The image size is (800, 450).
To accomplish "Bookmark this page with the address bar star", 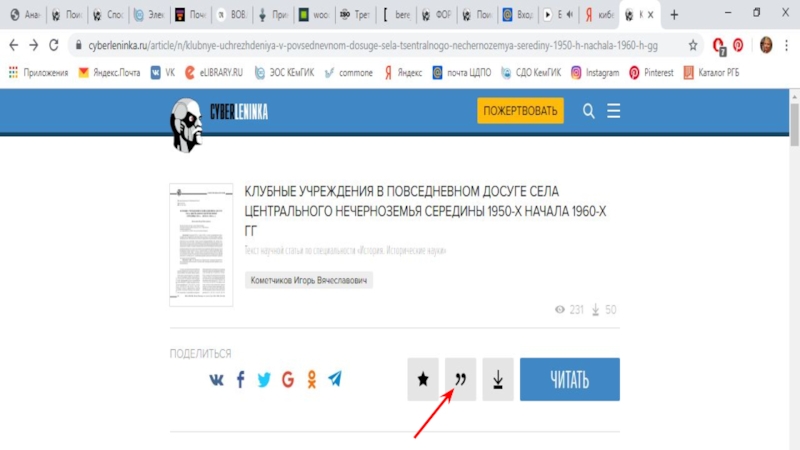I will point(693,45).
